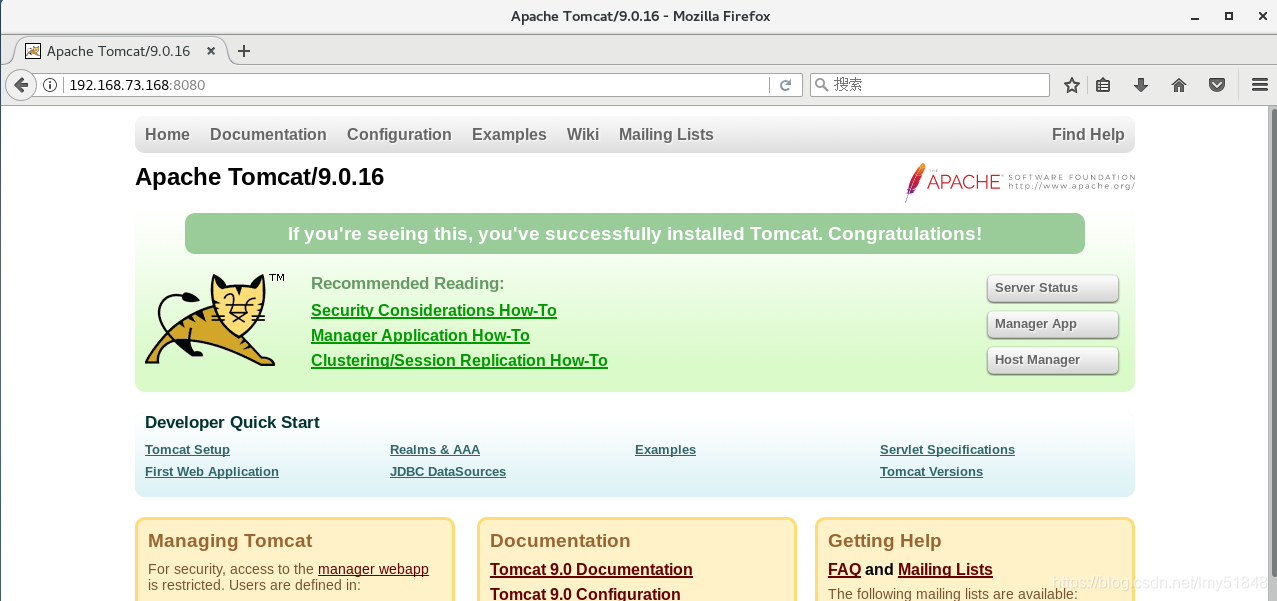
Task: Select the Apache Tomcat/9.0.16 browser tab
Action: (x=118, y=51)
